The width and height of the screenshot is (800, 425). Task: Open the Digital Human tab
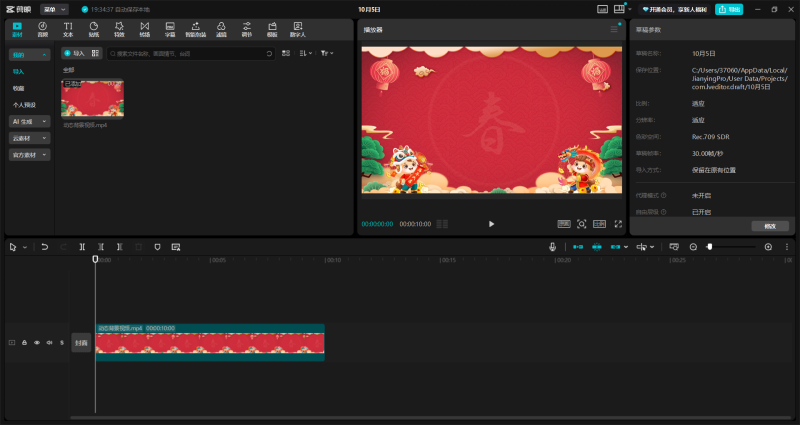point(297,30)
